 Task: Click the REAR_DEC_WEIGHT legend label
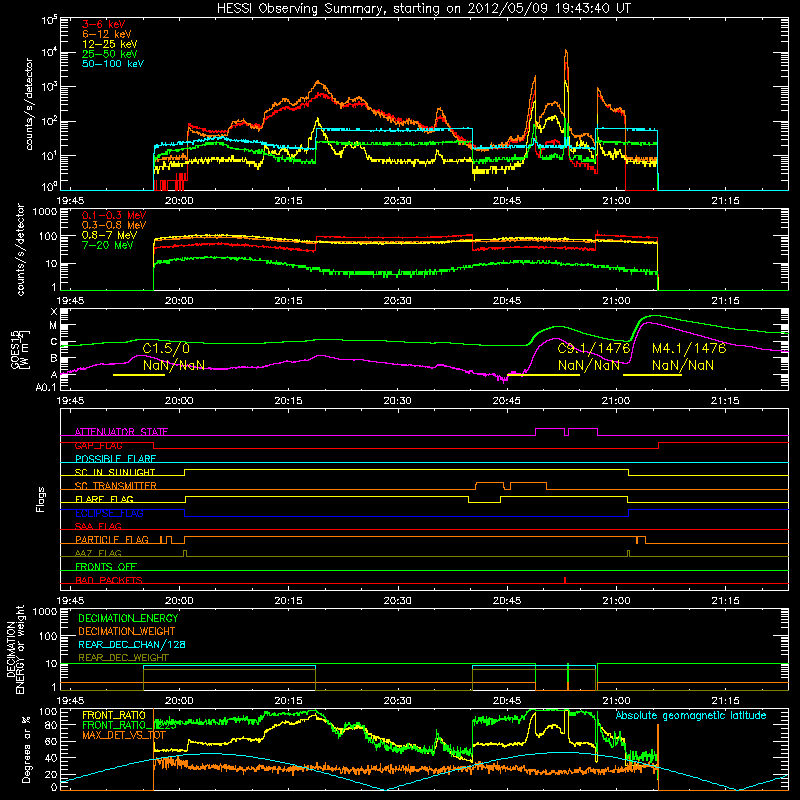[x=123, y=658]
